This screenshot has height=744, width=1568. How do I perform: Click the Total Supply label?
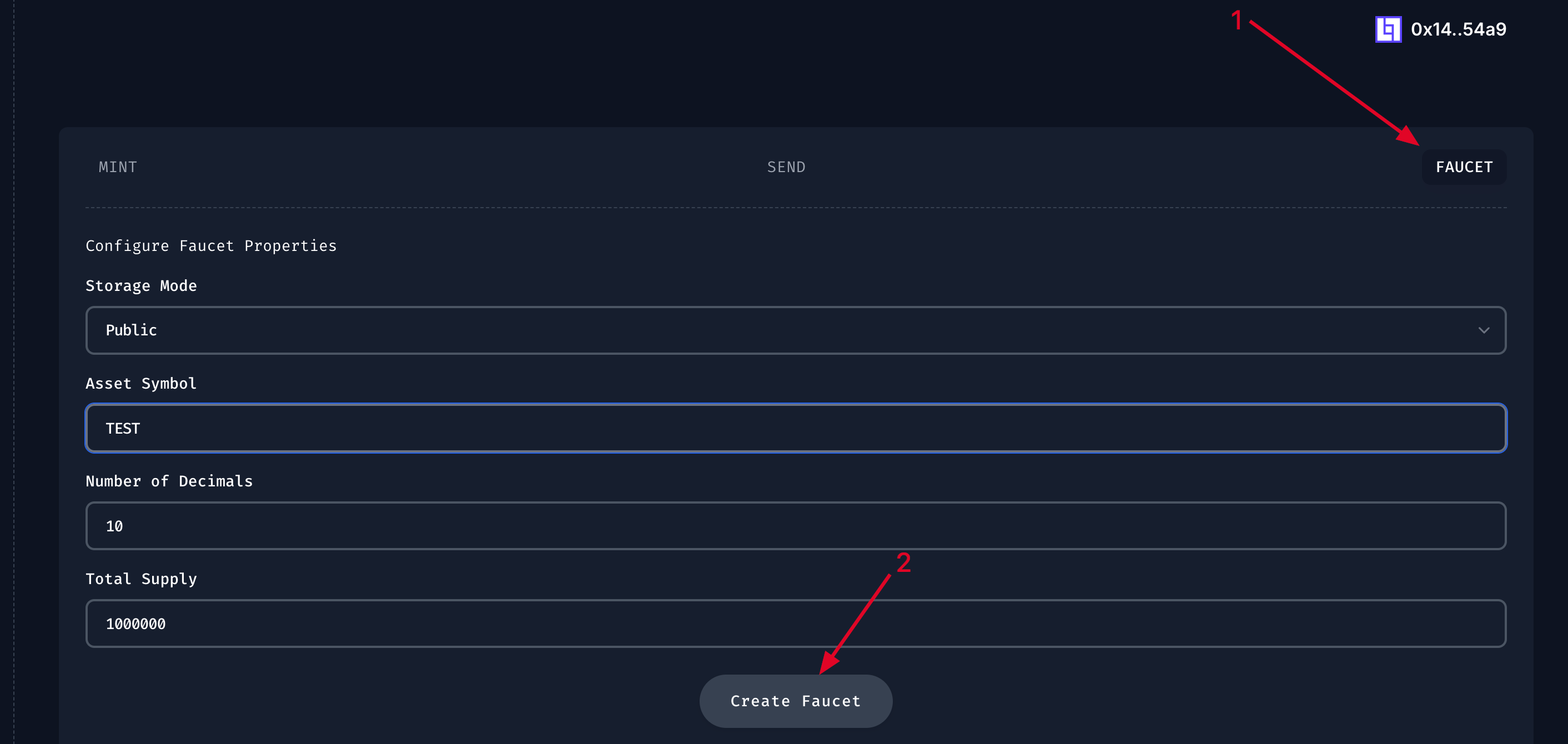tap(141, 579)
